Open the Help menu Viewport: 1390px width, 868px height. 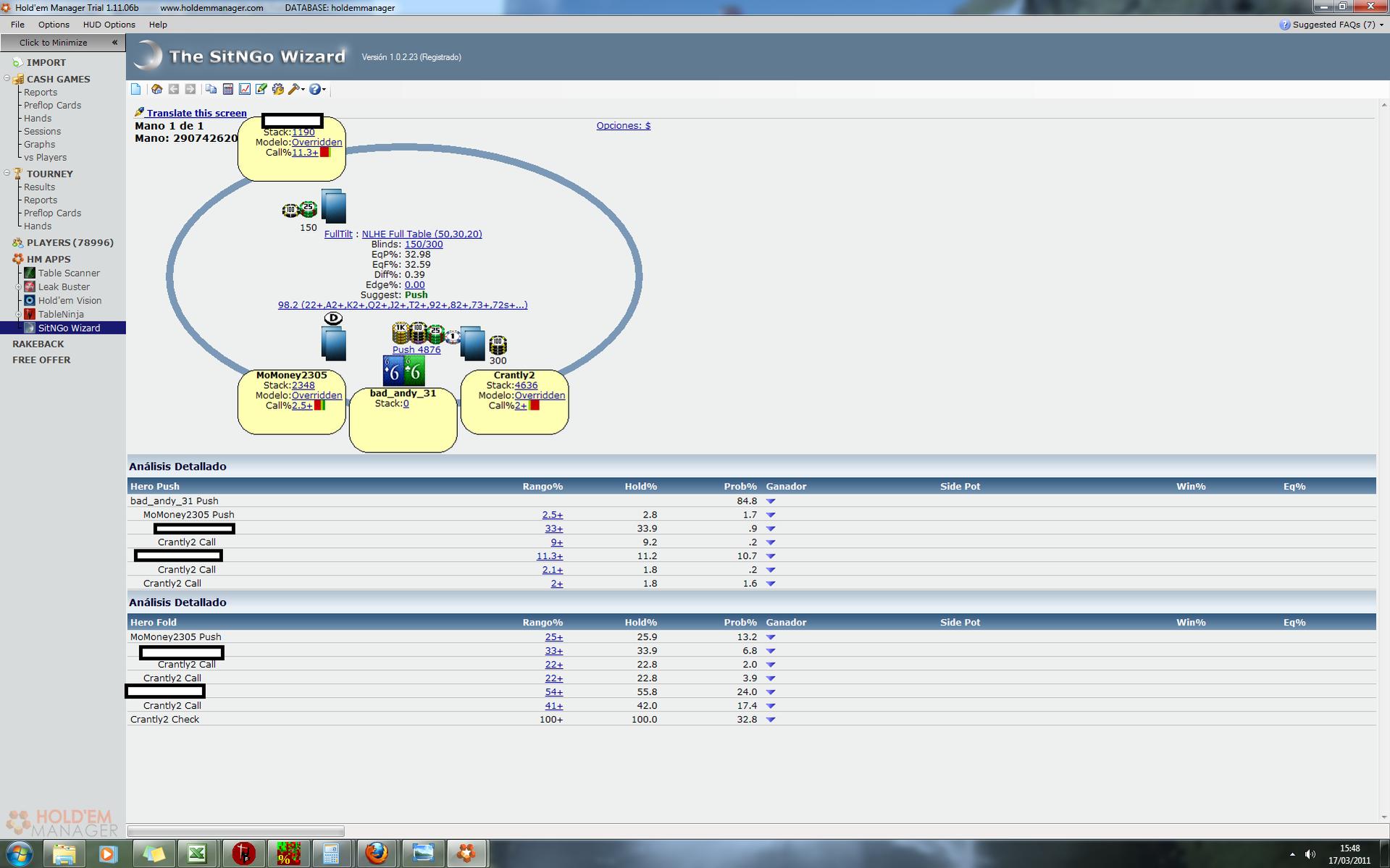click(158, 25)
